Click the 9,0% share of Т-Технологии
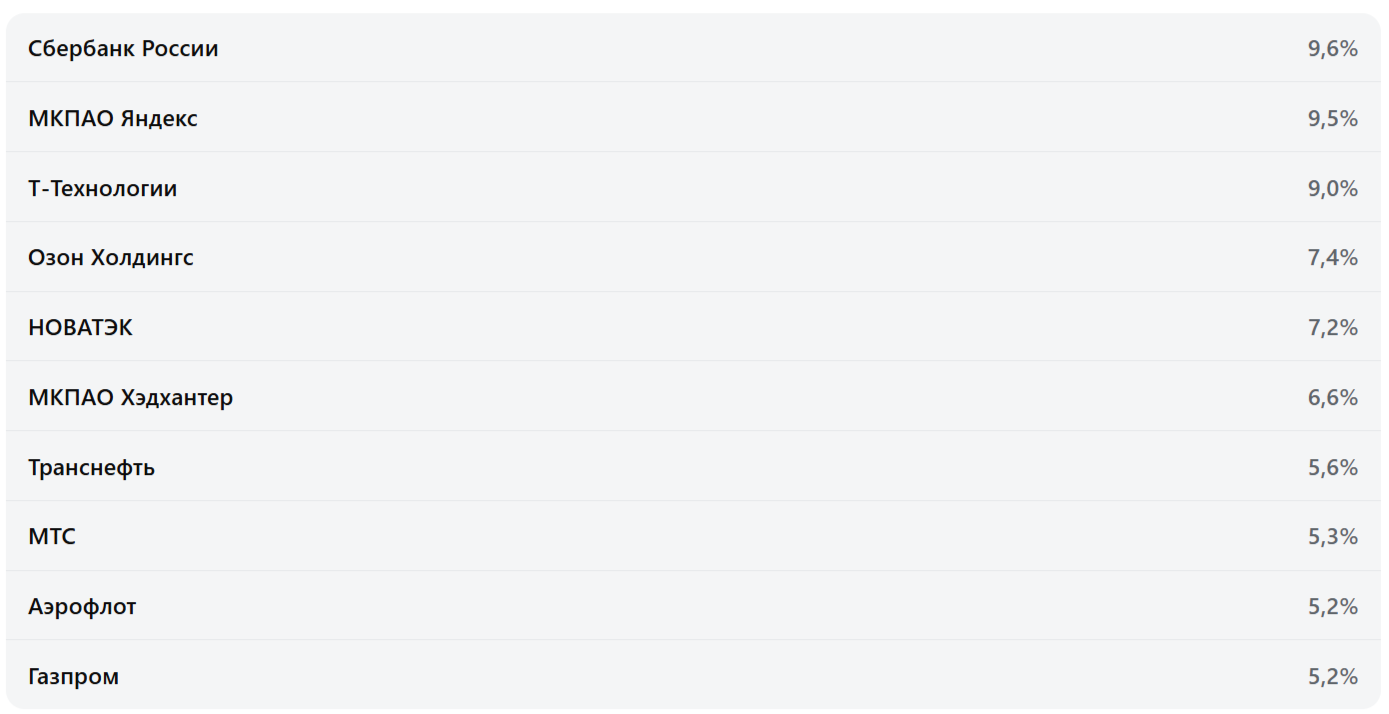 [x=1332, y=189]
